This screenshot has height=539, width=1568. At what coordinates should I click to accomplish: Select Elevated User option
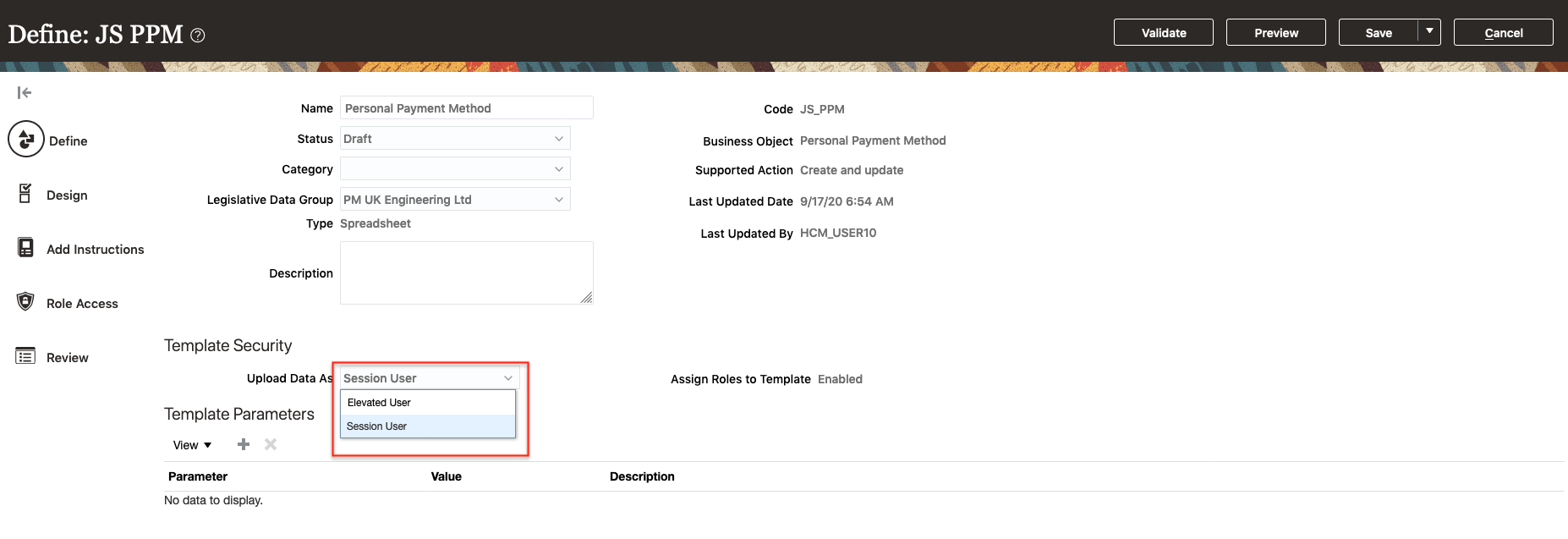(x=380, y=403)
